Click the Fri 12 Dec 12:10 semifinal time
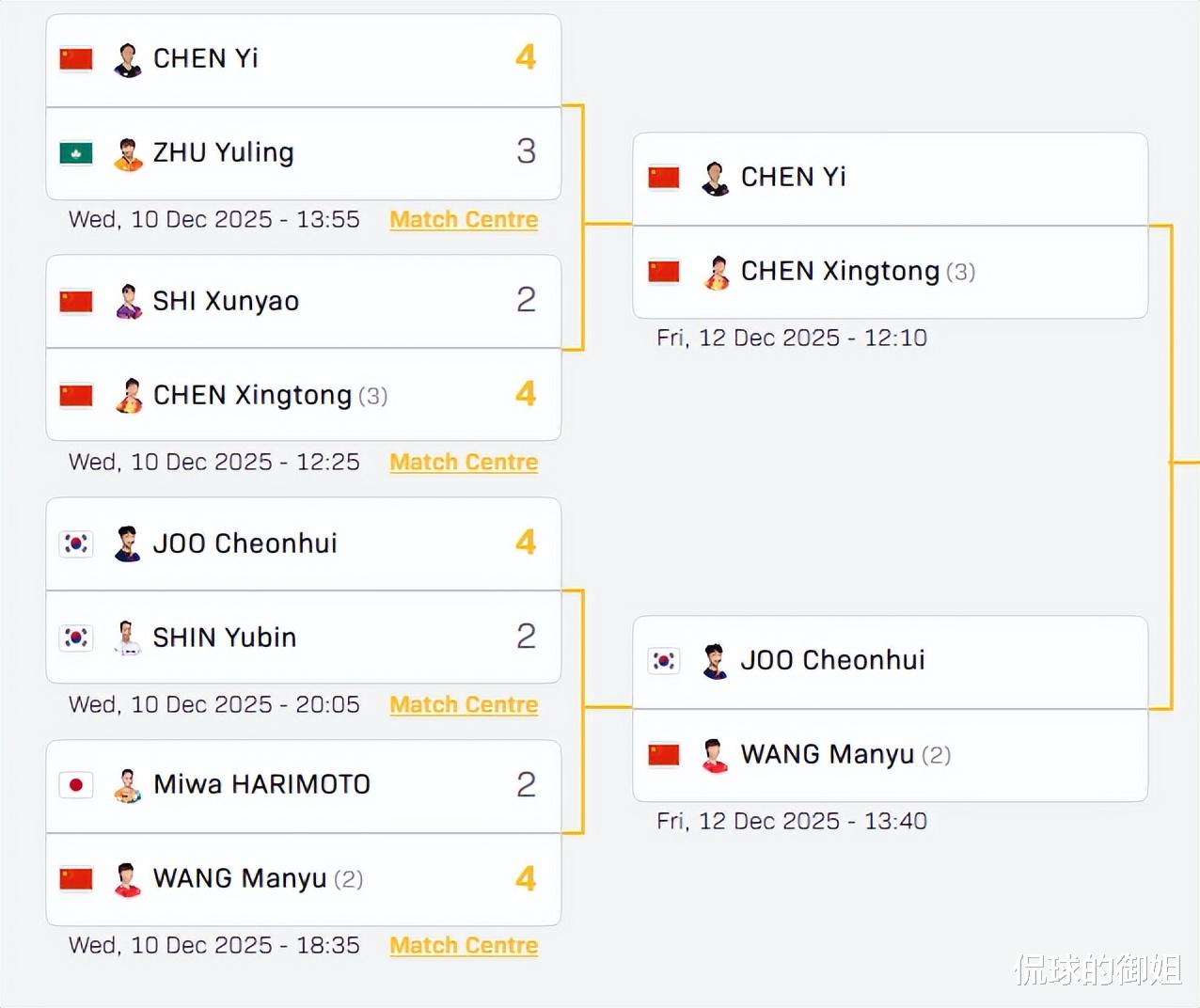The width and height of the screenshot is (1200, 1008). (x=792, y=339)
